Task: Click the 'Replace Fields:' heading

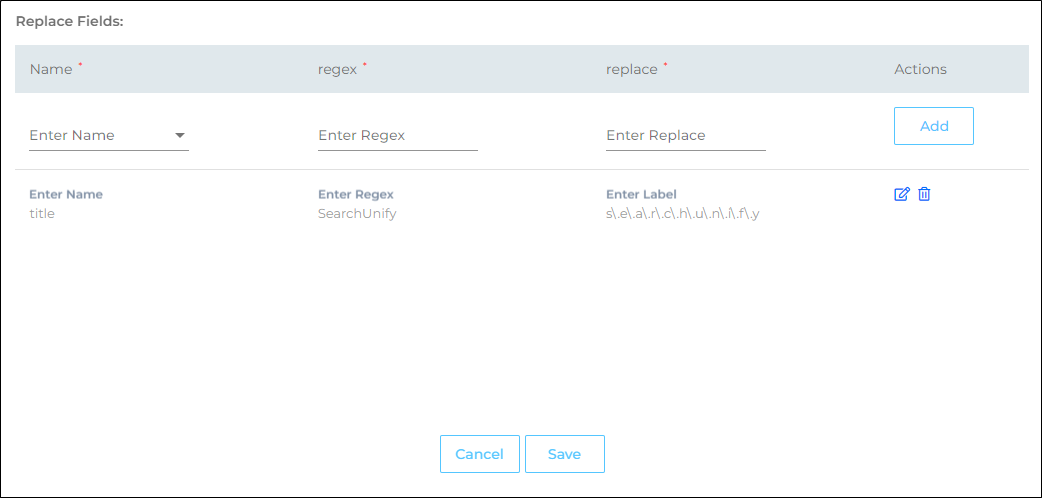Action: (69, 21)
